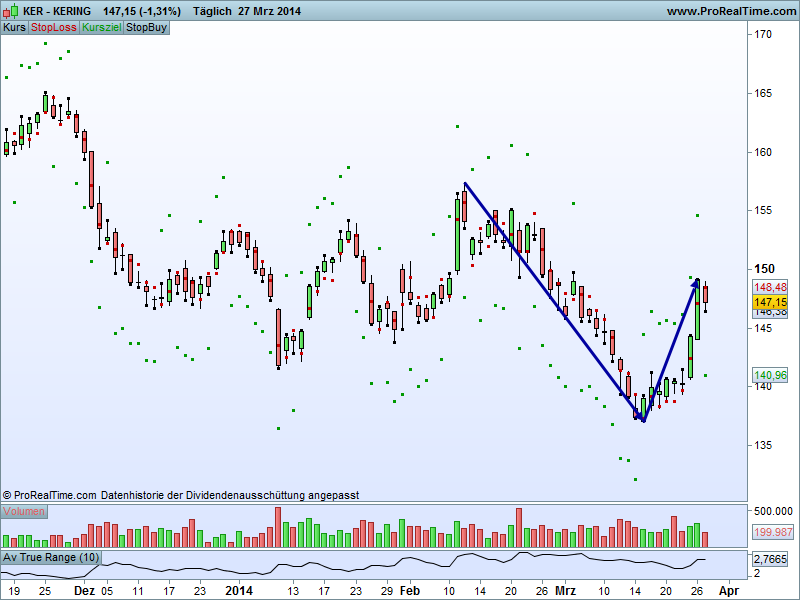Click the 2014 year marker on time axis
Viewport: 800px width, 600px height.
tap(239, 591)
